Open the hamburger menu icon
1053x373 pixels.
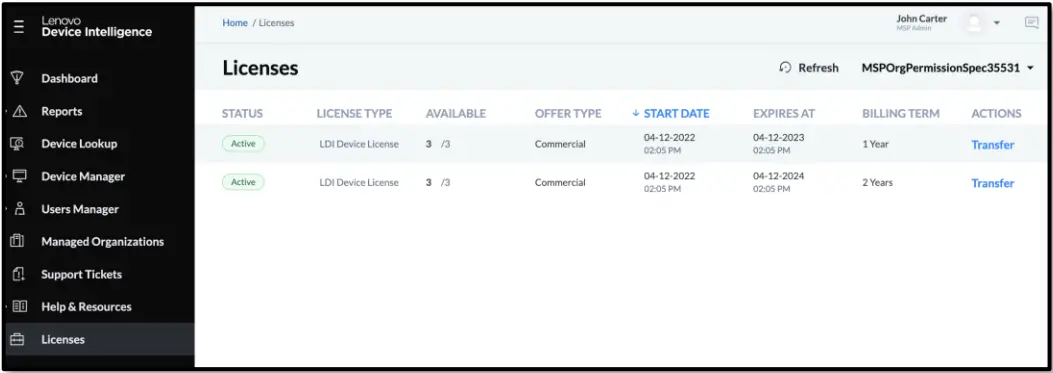(x=18, y=27)
